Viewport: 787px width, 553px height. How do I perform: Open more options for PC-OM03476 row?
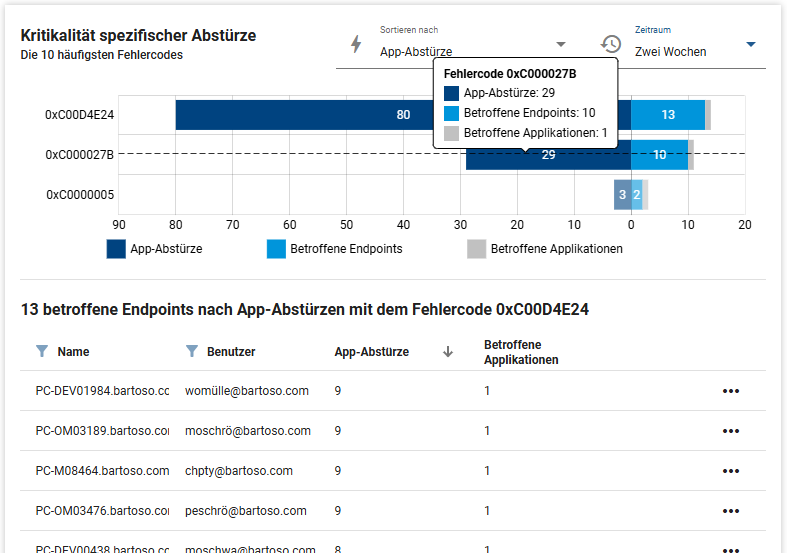(730, 511)
